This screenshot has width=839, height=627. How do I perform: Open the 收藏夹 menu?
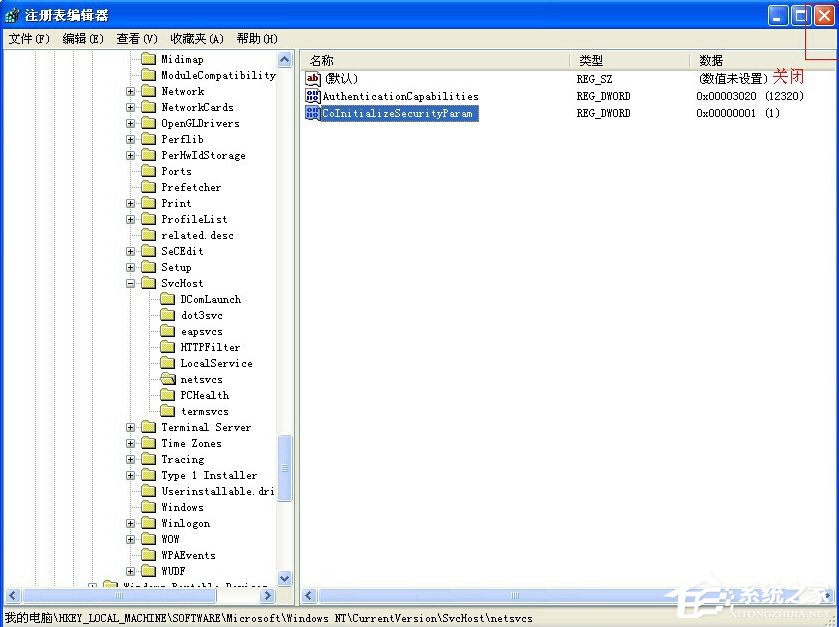tap(193, 38)
